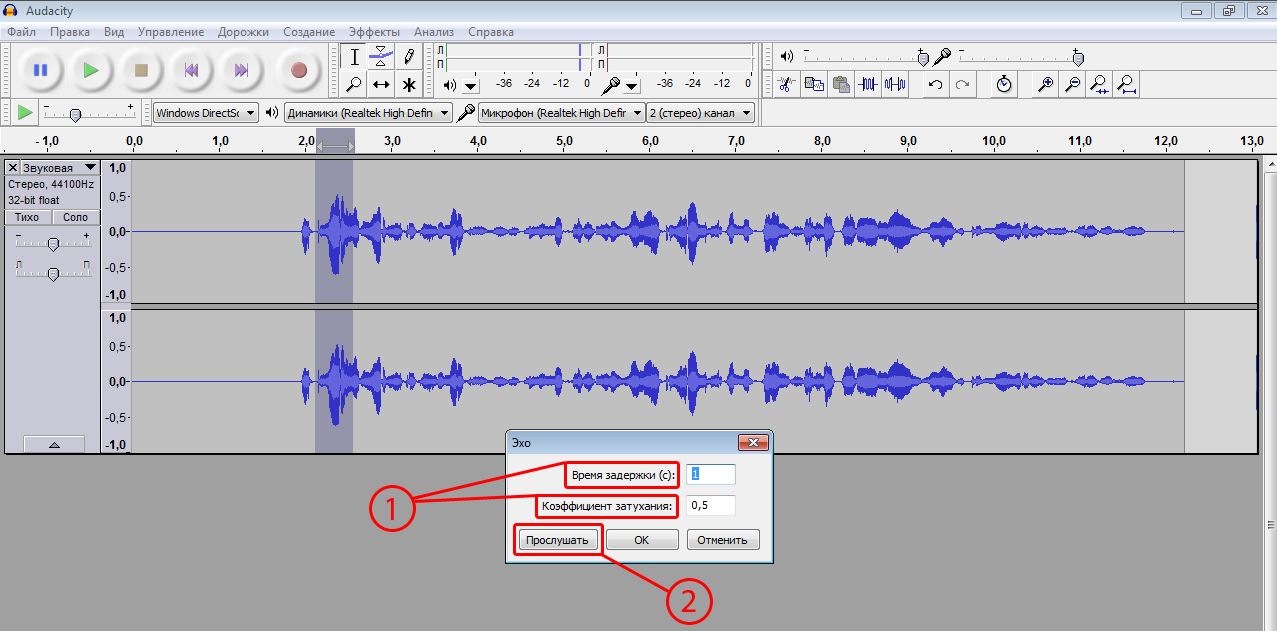Select the Draw pencil tool

click(408, 56)
